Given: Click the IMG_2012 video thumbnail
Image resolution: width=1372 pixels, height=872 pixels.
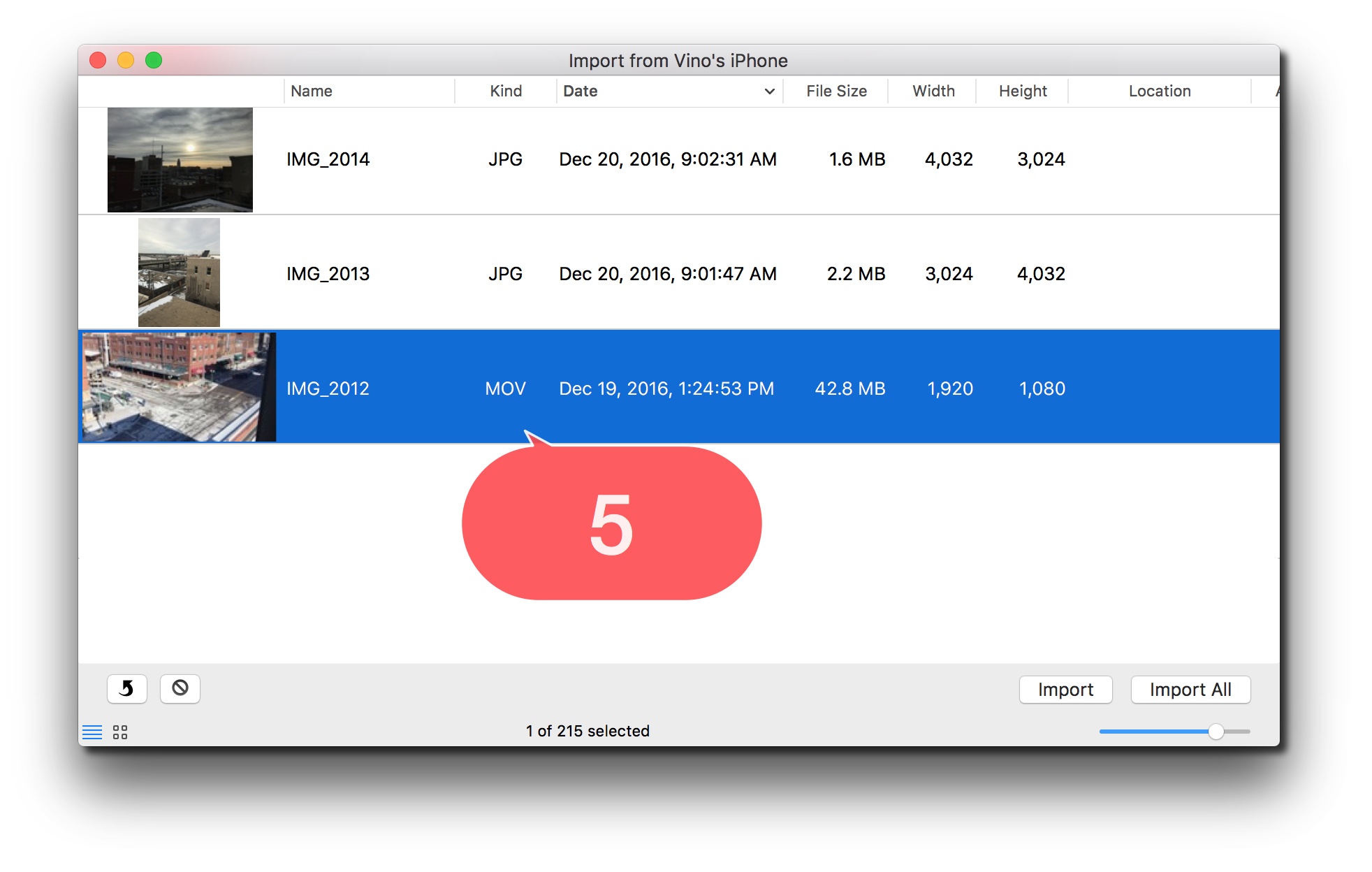Looking at the screenshot, I should coord(179,387).
